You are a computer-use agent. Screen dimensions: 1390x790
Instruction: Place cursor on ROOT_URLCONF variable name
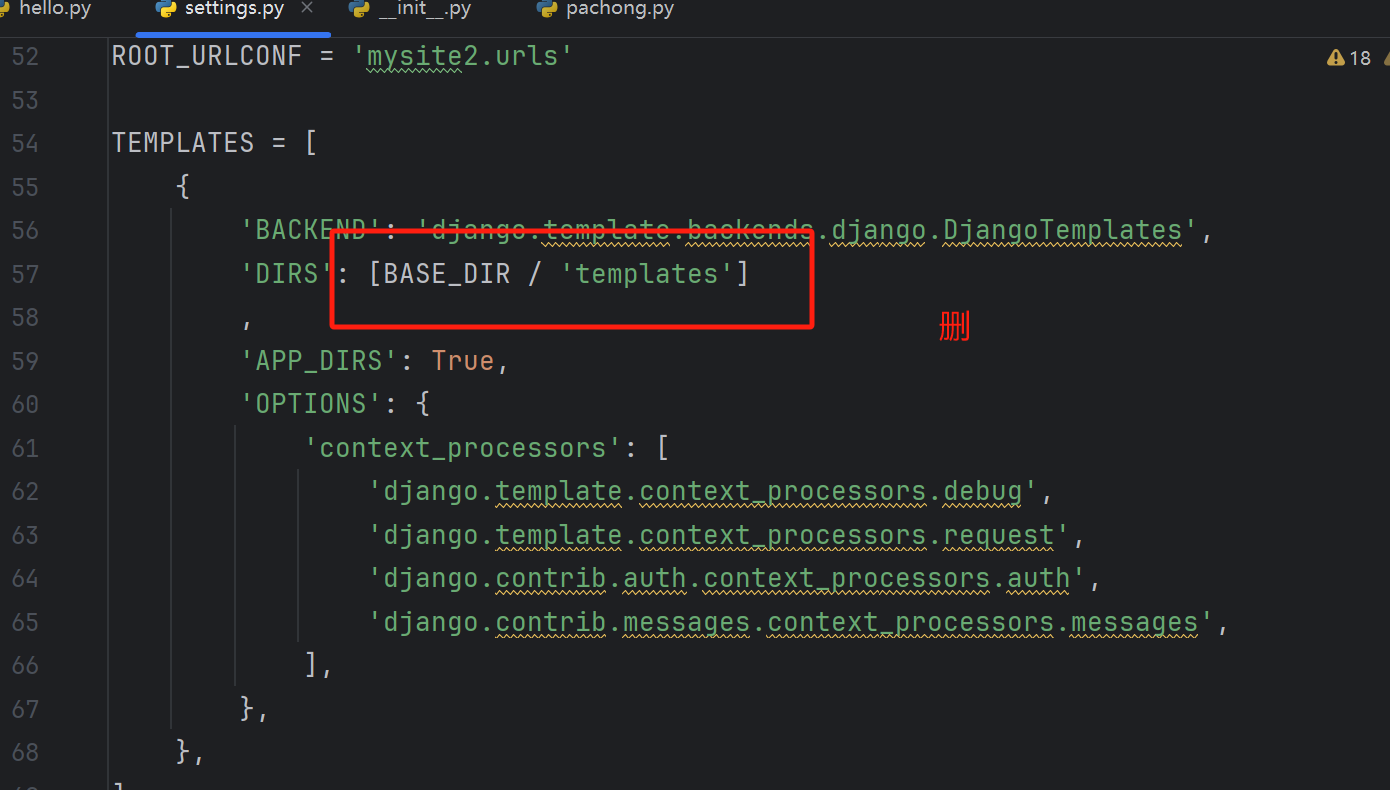(x=207, y=56)
